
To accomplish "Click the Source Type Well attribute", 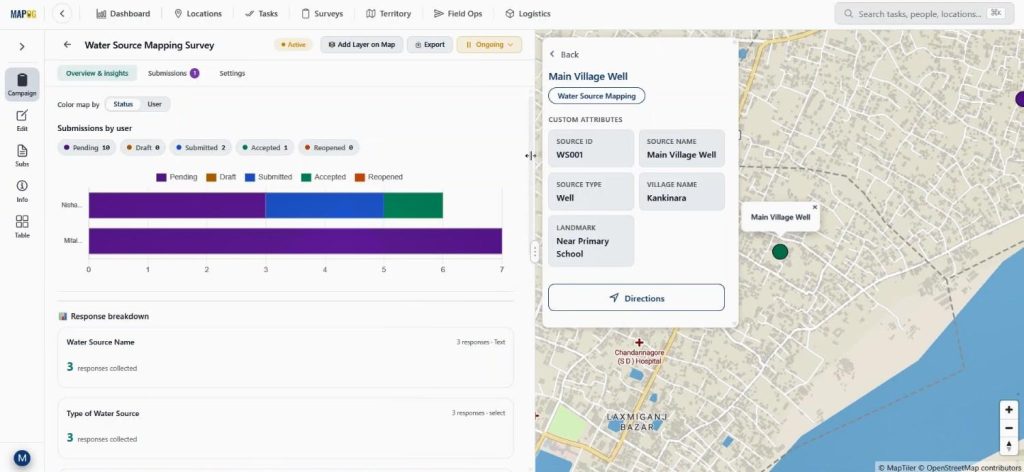I will point(591,191).
